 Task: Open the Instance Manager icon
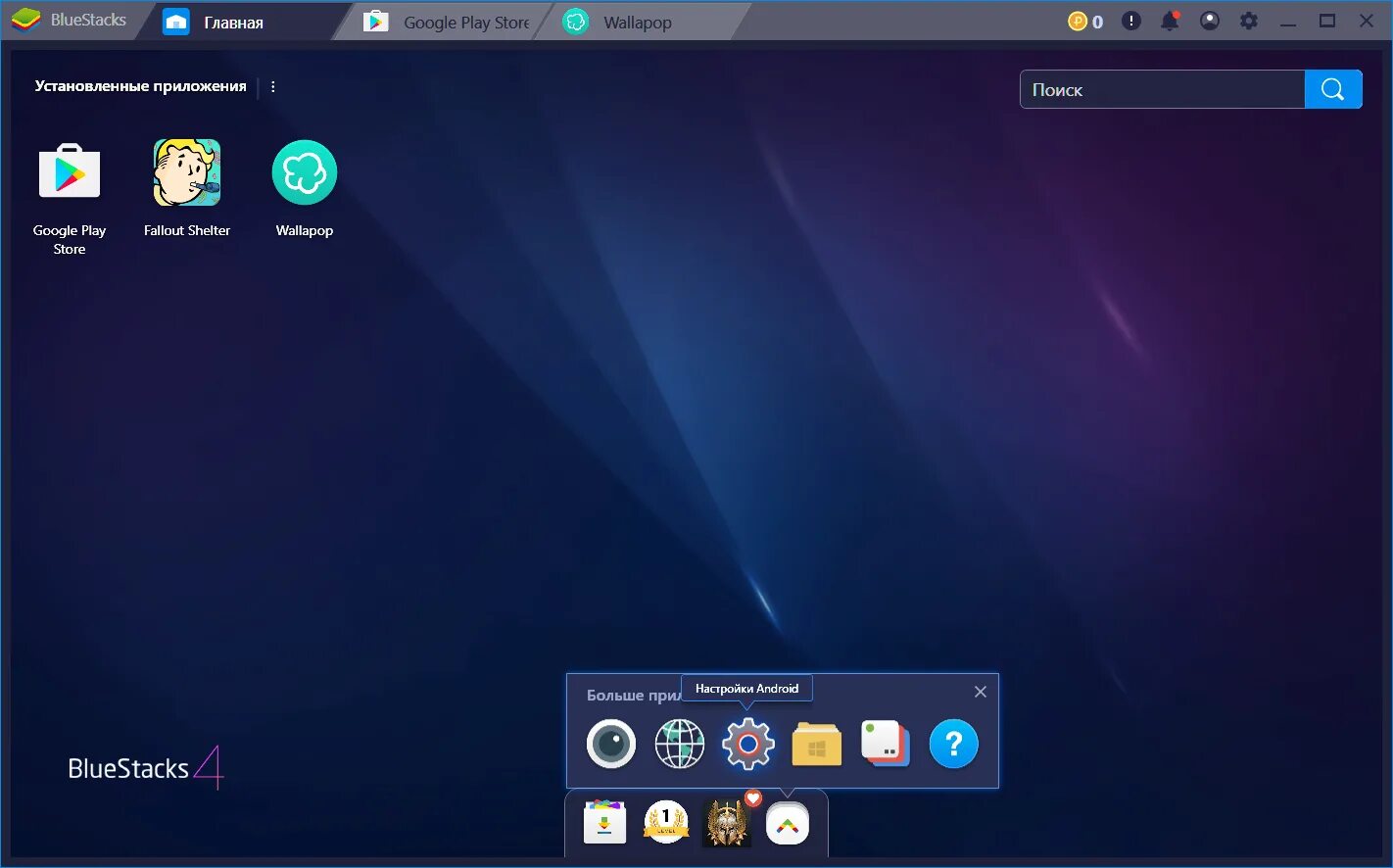(x=886, y=745)
